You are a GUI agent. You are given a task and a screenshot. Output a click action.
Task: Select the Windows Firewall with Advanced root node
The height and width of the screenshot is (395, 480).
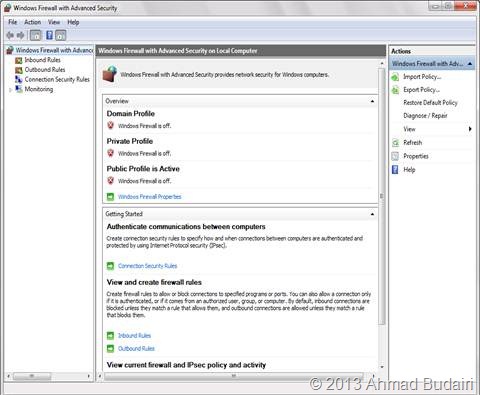[x=54, y=50]
